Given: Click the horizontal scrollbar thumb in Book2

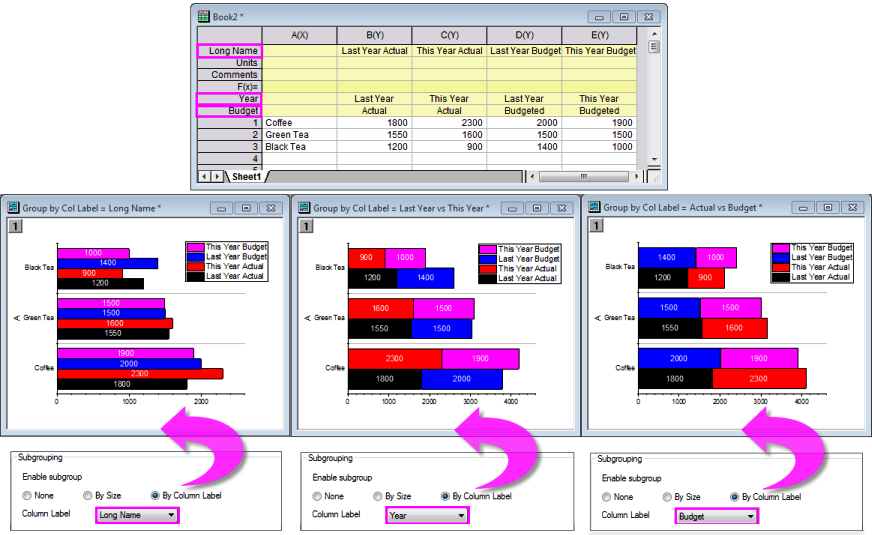Looking at the screenshot, I should click(x=583, y=176).
